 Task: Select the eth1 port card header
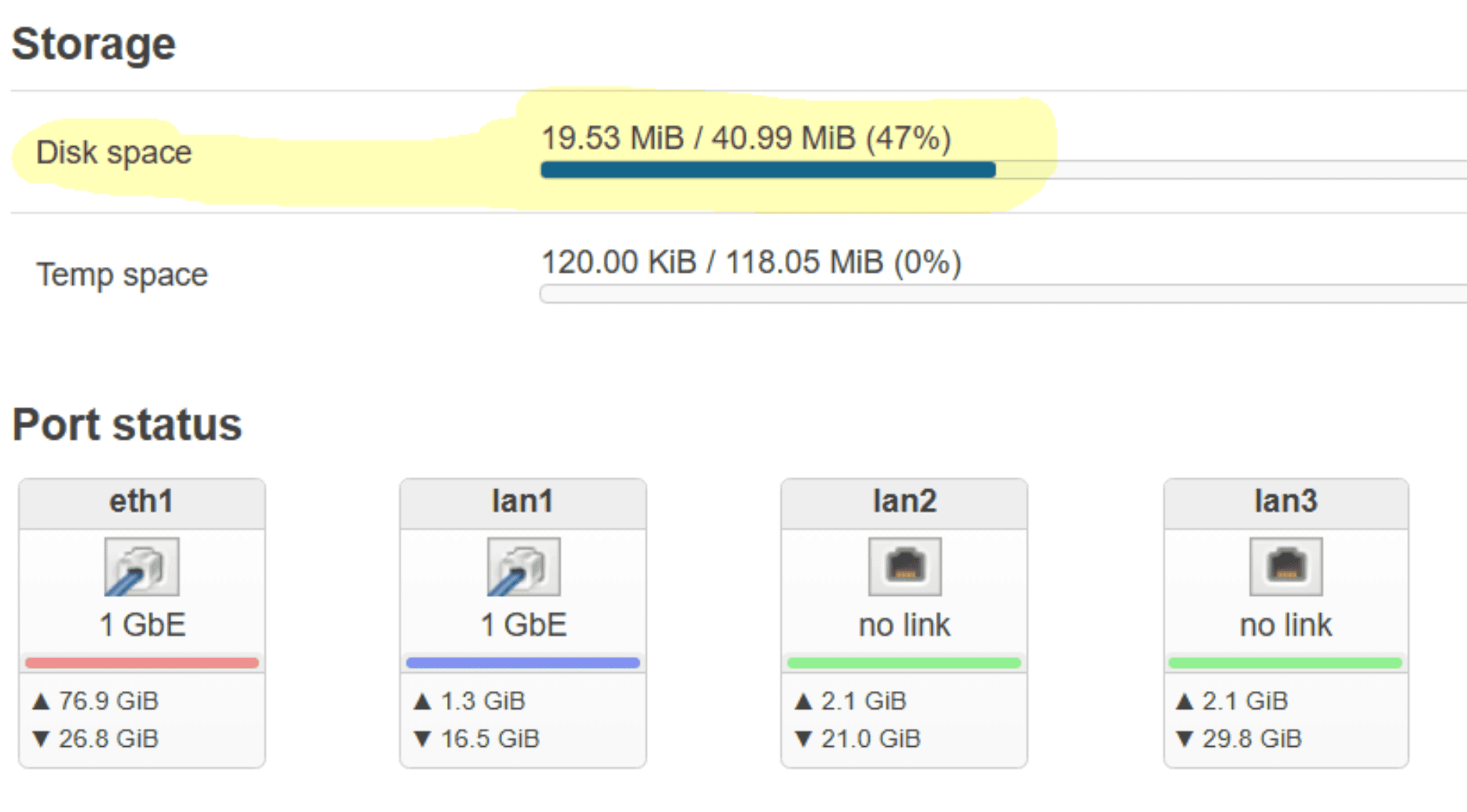[x=142, y=502]
